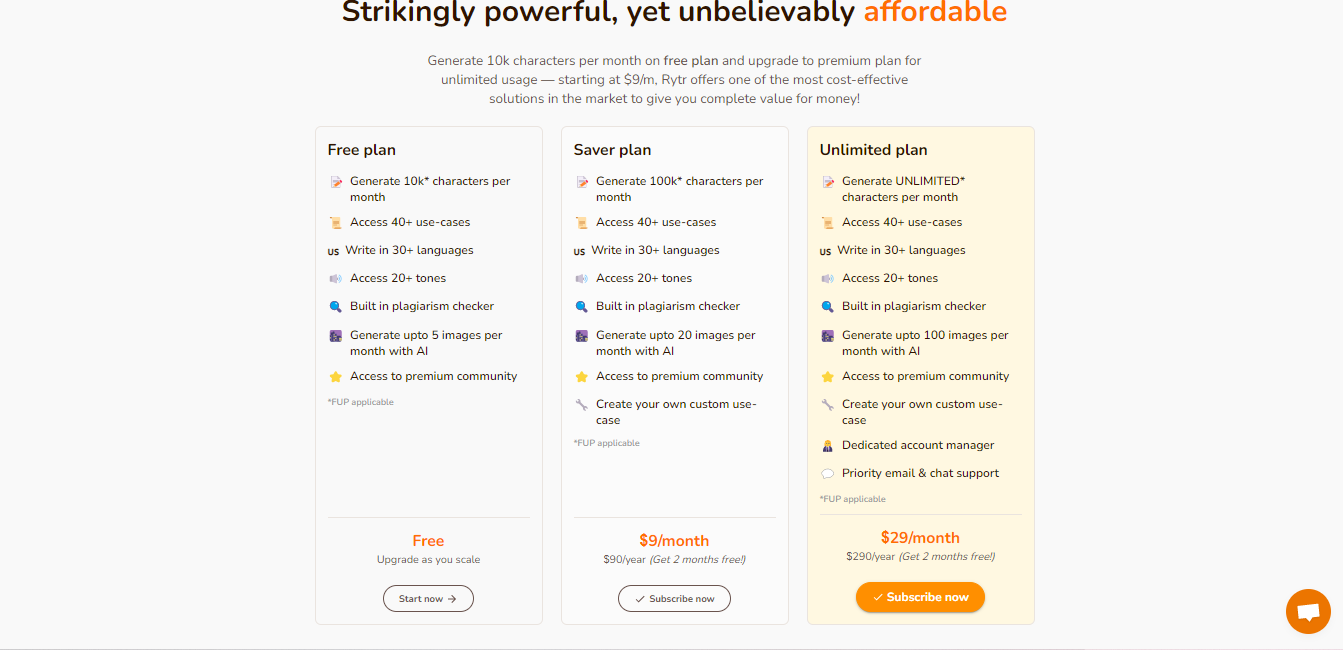
Task: Click the Start now button
Action: tap(428, 599)
